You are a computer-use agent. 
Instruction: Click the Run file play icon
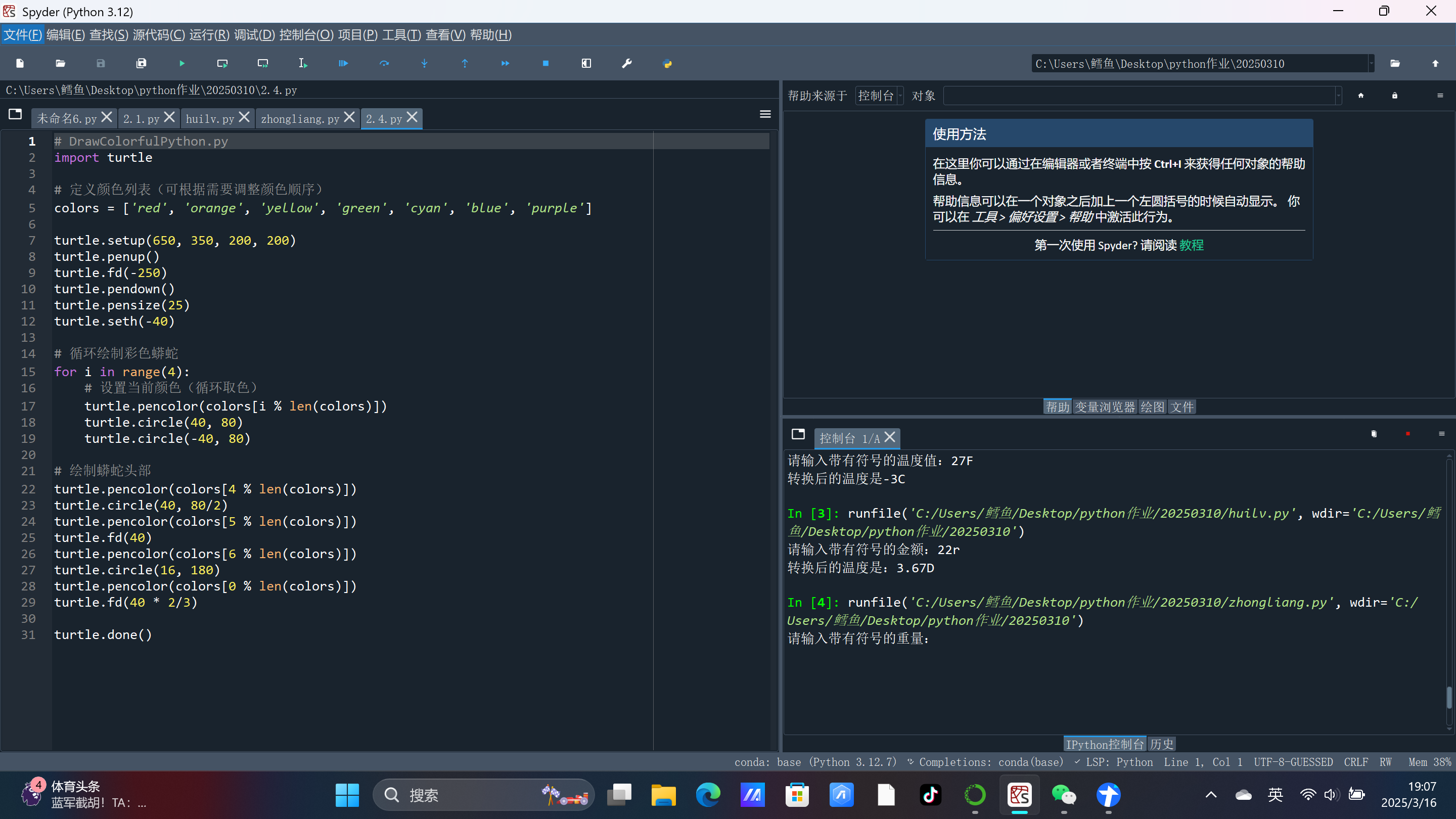tap(182, 63)
